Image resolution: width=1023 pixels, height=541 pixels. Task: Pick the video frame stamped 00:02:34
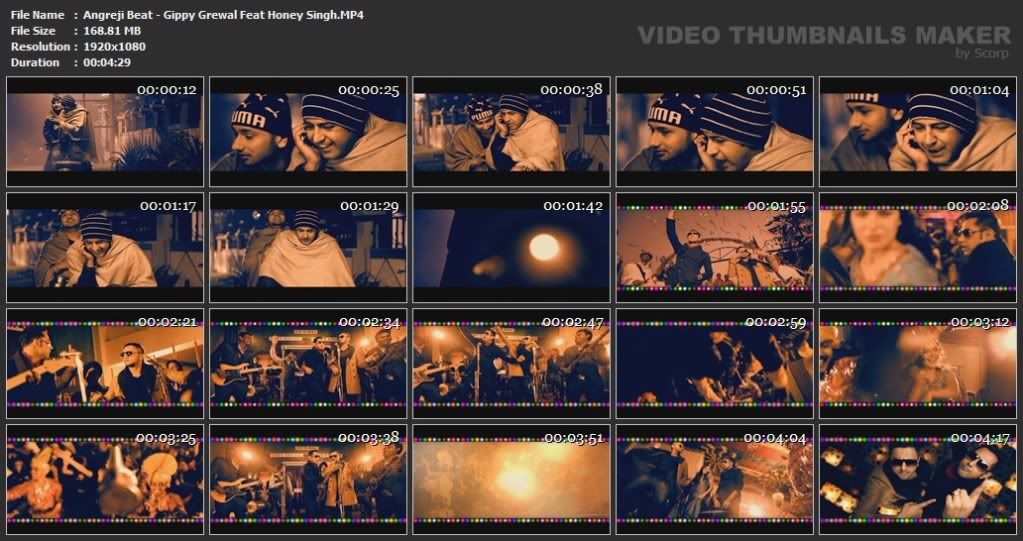[308, 363]
